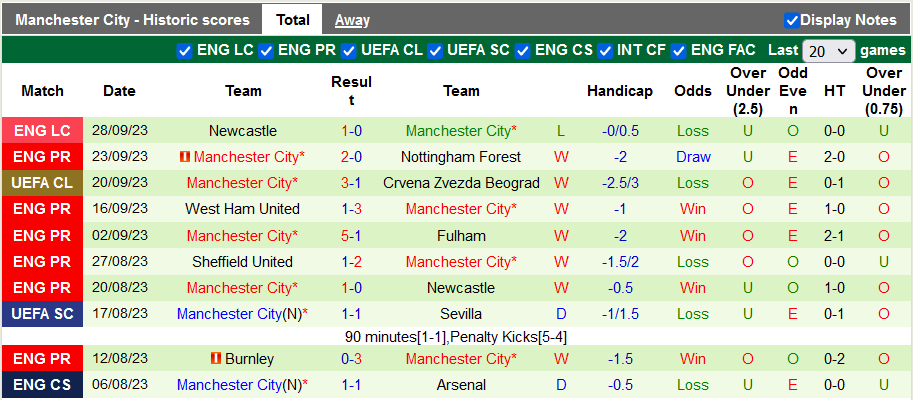The image size is (913, 400).
Task: Toggle the Display Notes checkbox
Action: [791, 20]
